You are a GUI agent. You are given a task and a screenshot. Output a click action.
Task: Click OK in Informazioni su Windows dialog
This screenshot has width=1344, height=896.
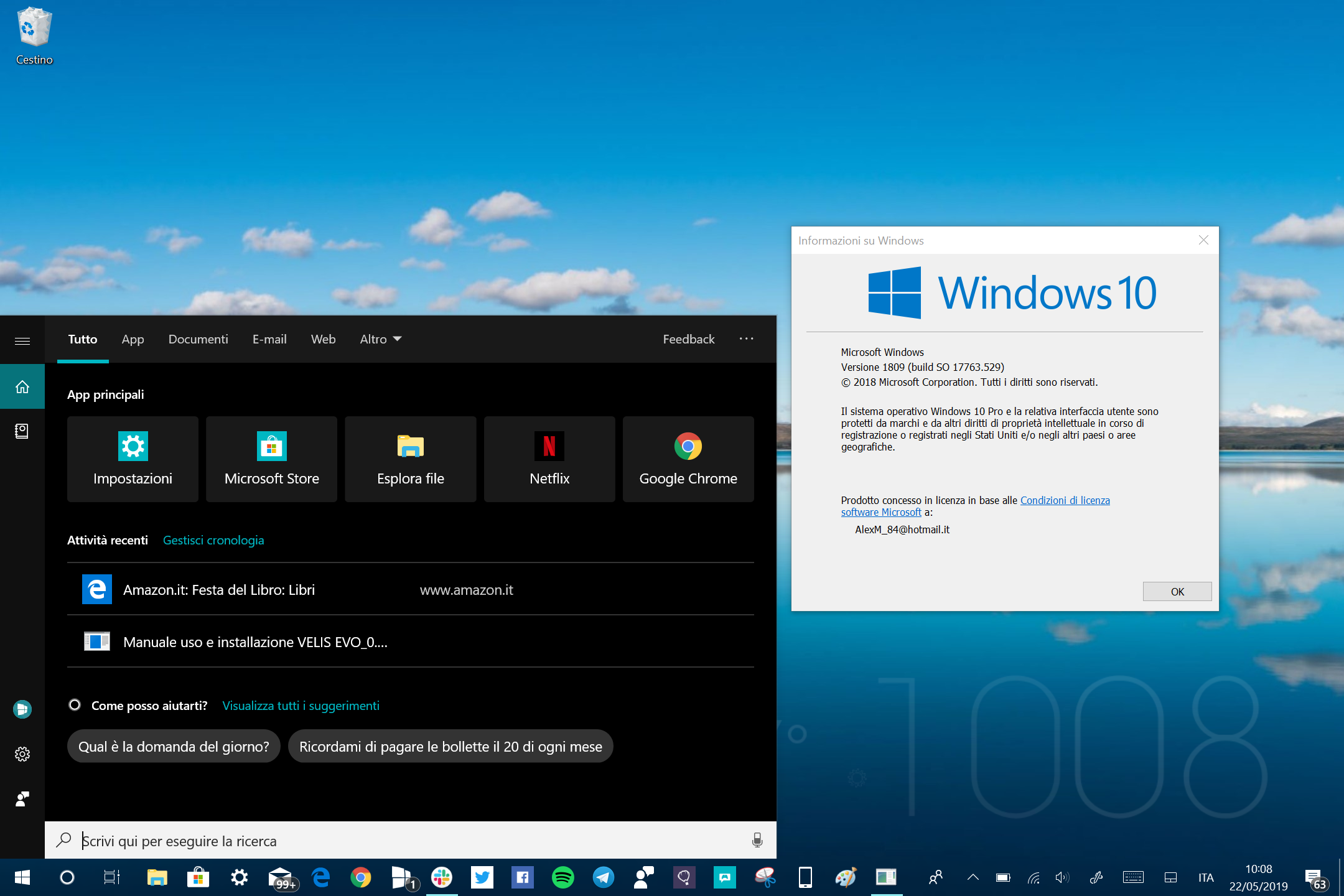click(1177, 591)
